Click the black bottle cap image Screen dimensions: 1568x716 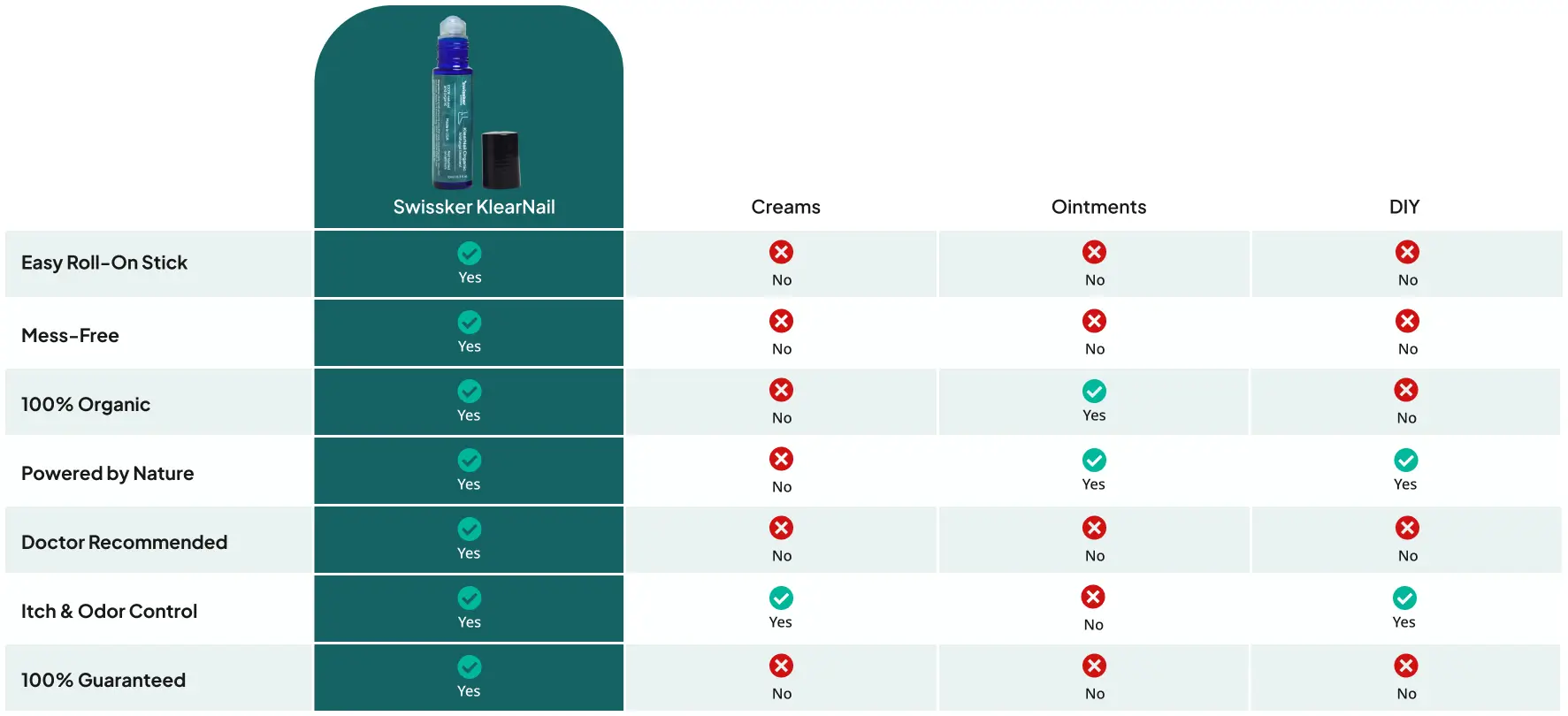(501, 159)
